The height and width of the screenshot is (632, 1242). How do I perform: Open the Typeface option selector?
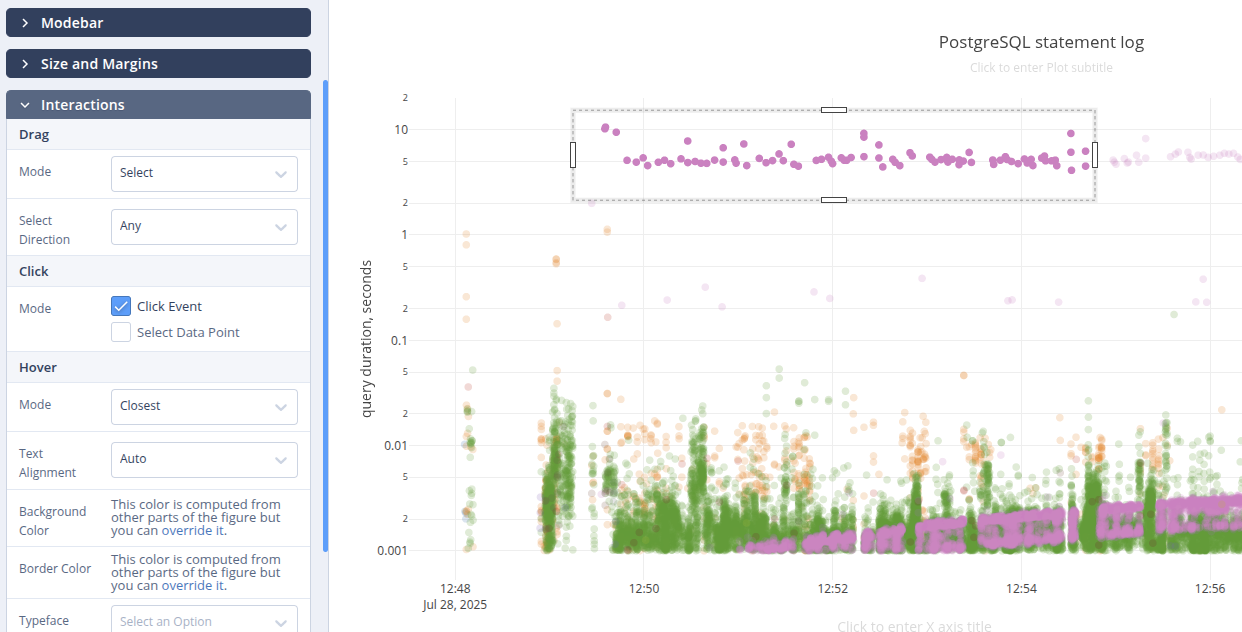click(x=204, y=619)
